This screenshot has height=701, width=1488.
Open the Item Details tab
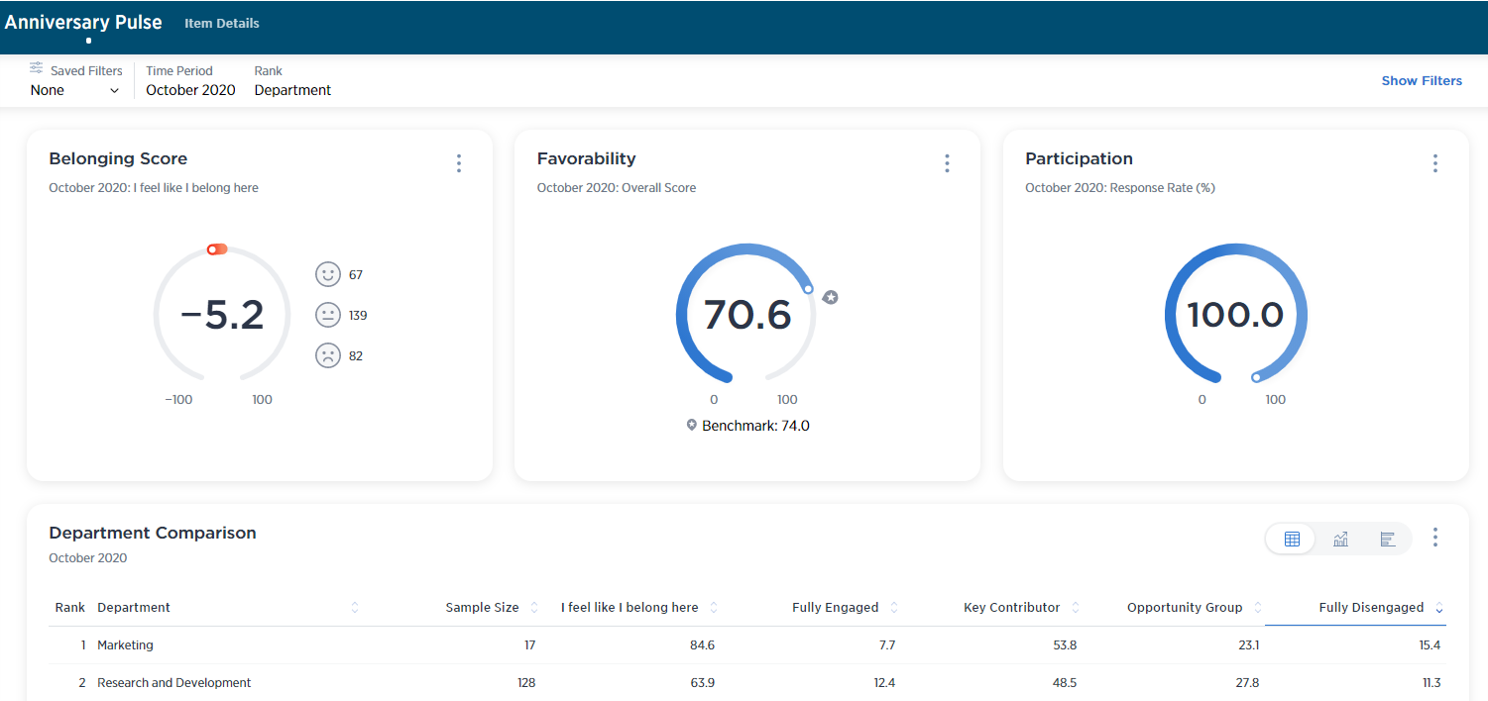(x=222, y=23)
